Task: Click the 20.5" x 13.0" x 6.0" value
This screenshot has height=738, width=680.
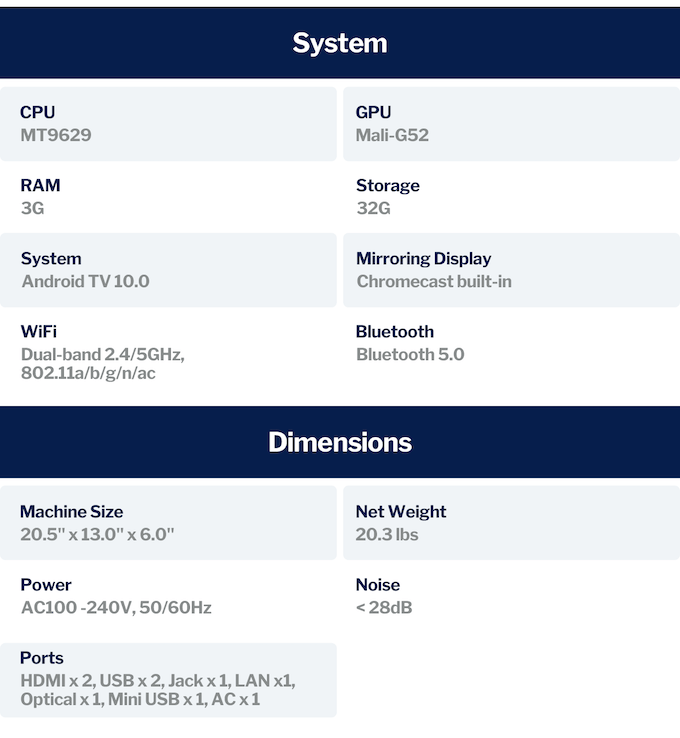Action: pyautogui.click(x=97, y=535)
